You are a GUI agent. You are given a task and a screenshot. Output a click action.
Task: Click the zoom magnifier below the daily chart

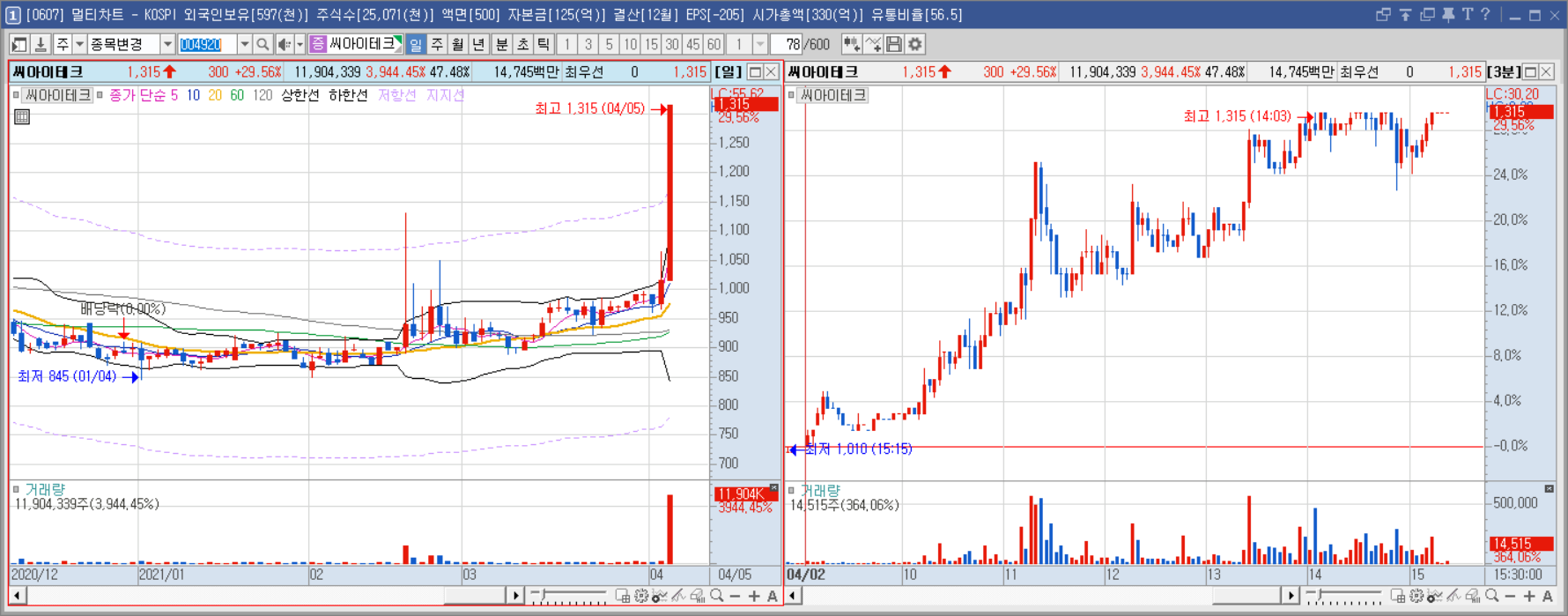click(717, 597)
